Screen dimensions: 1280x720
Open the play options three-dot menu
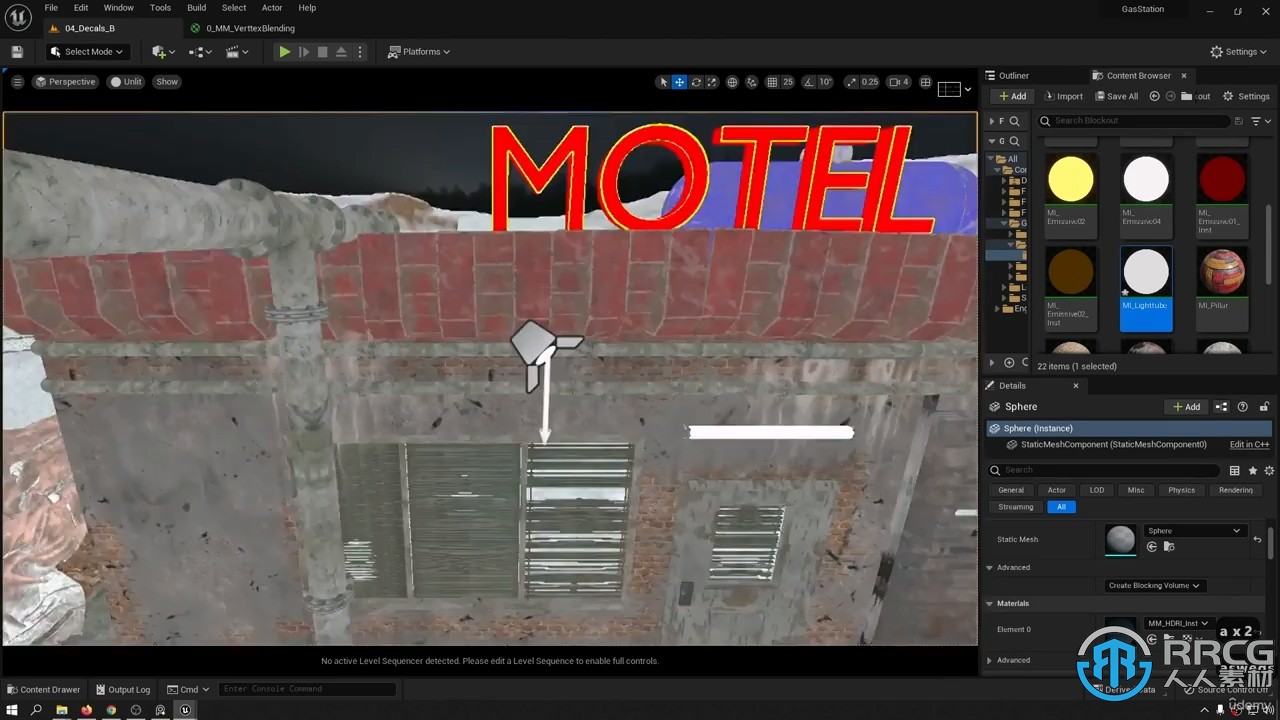(360, 52)
